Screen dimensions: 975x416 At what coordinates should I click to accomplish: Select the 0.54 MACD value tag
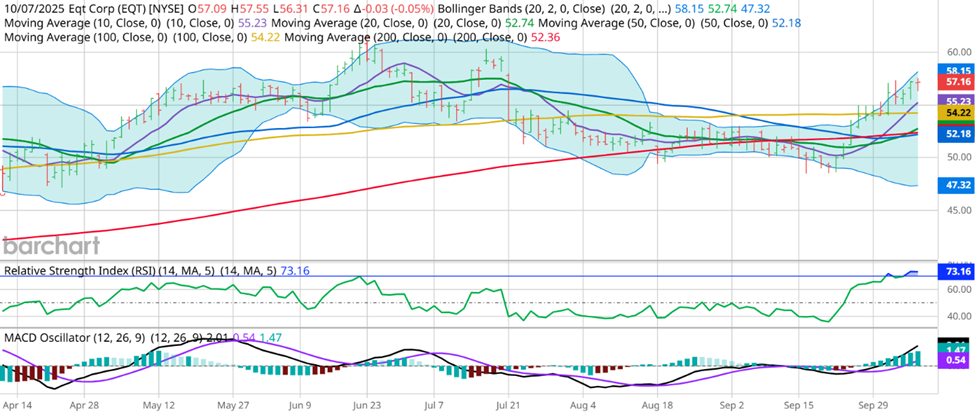click(958, 359)
